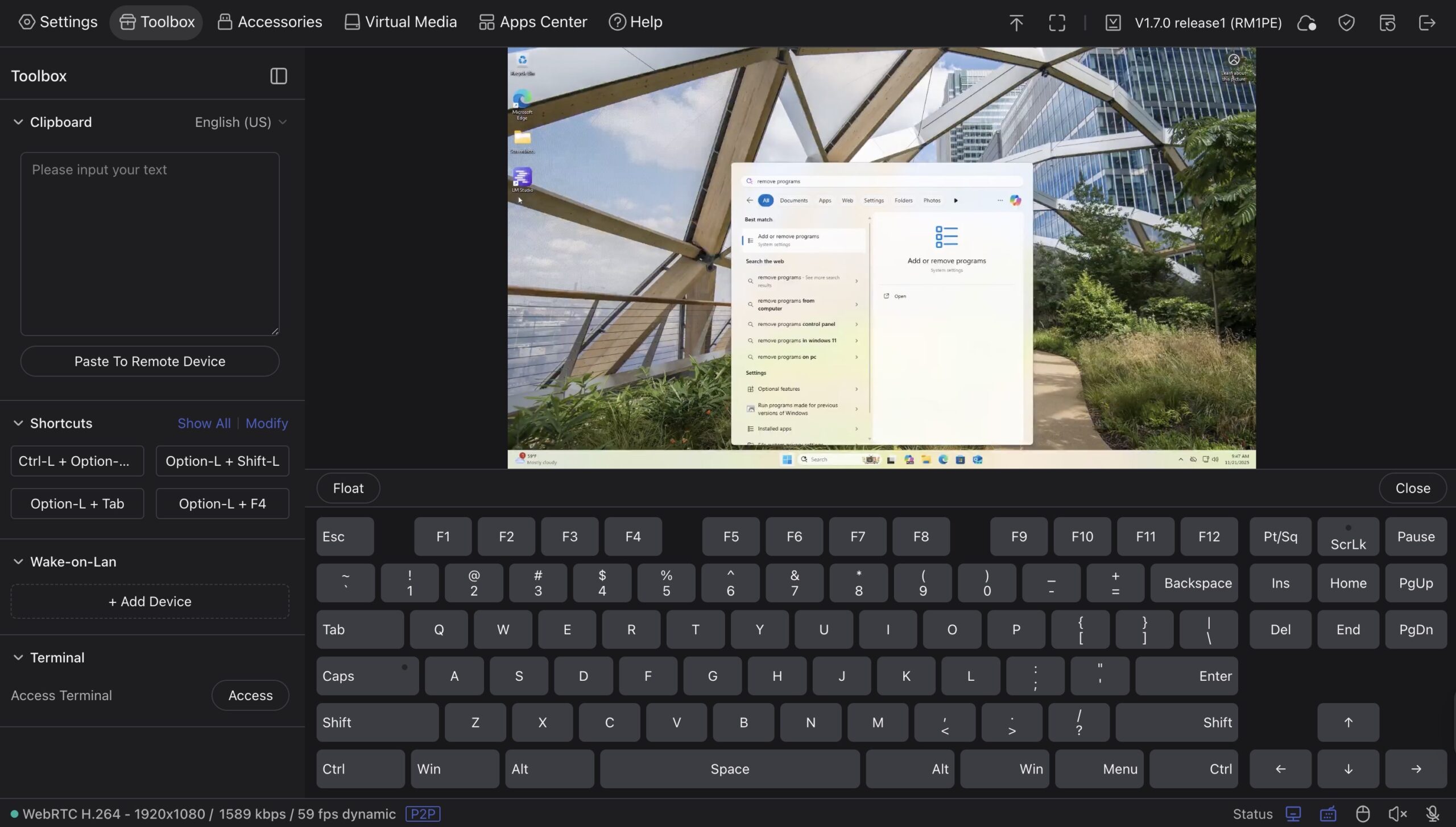Image resolution: width=1456 pixels, height=827 pixels.
Task: Click the logout icon at top right
Action: (1427, 23)
